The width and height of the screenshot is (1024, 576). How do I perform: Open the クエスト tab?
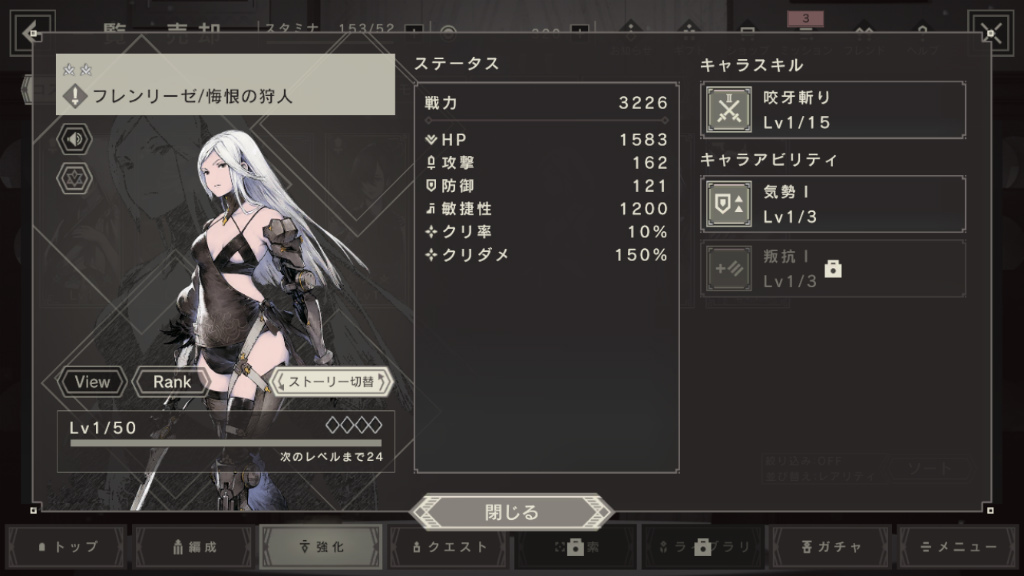(449, 547)
